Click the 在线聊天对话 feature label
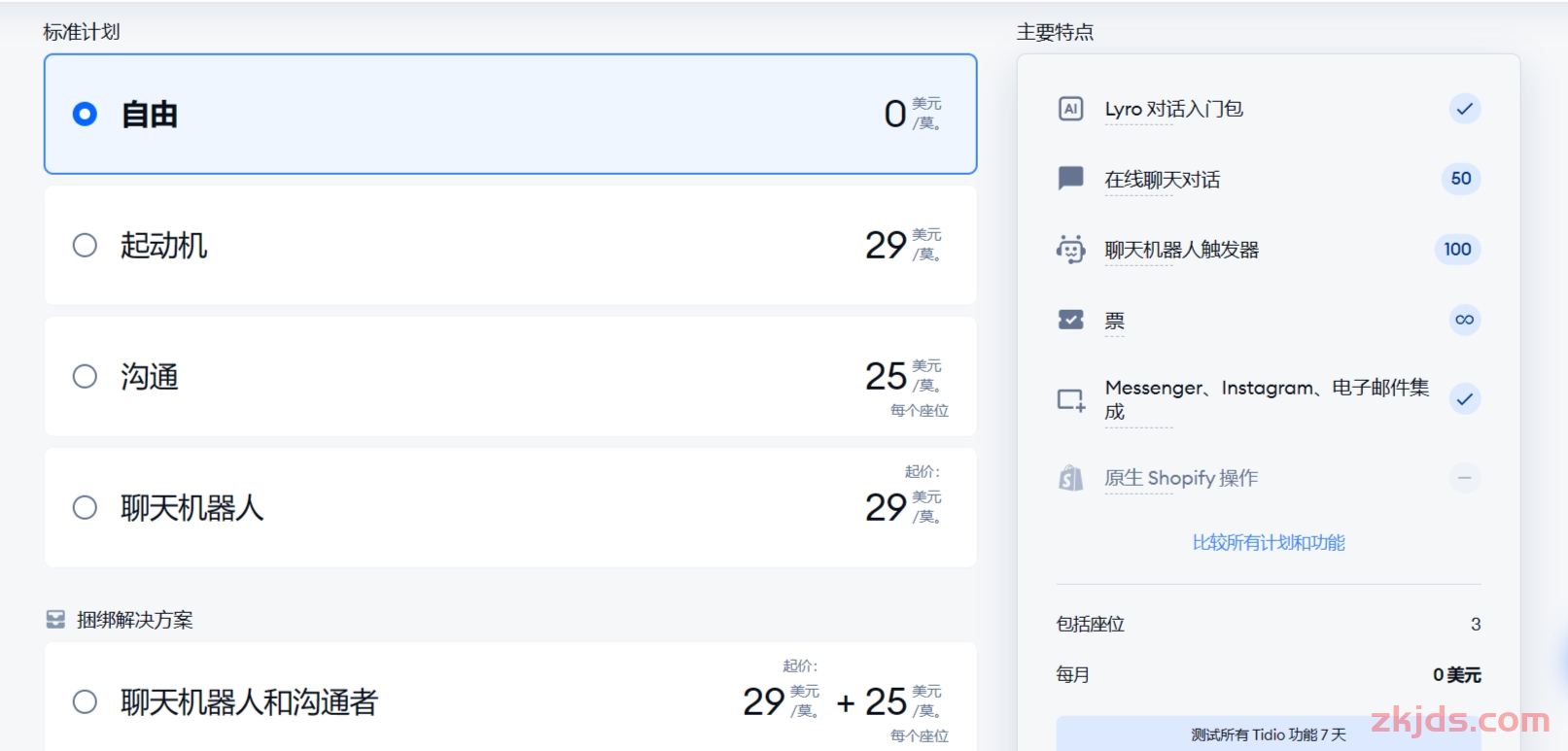The image size is (1568, 751). (1162, 180)
